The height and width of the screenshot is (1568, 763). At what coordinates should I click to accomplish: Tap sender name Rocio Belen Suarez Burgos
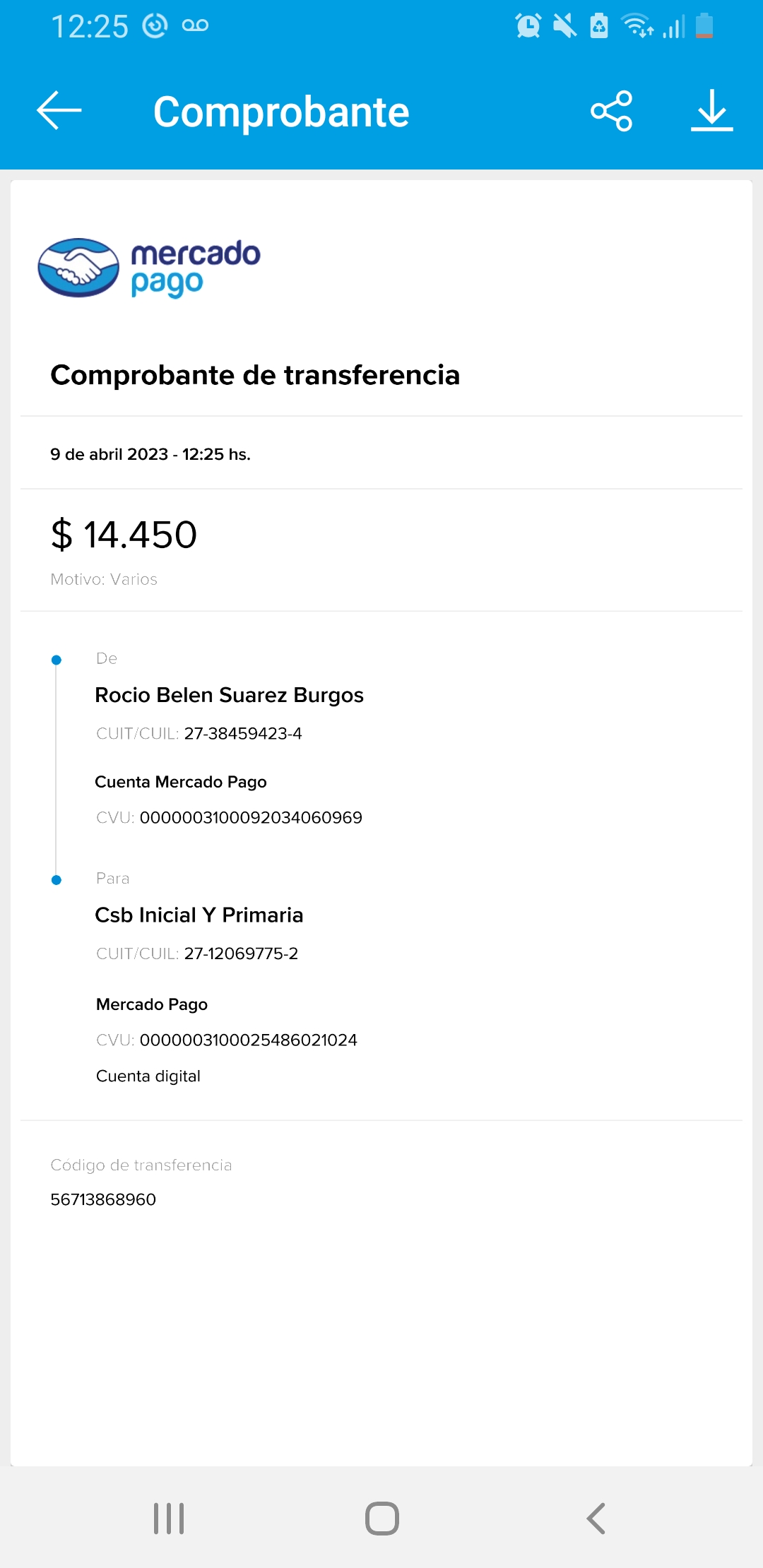click(229, 695)
